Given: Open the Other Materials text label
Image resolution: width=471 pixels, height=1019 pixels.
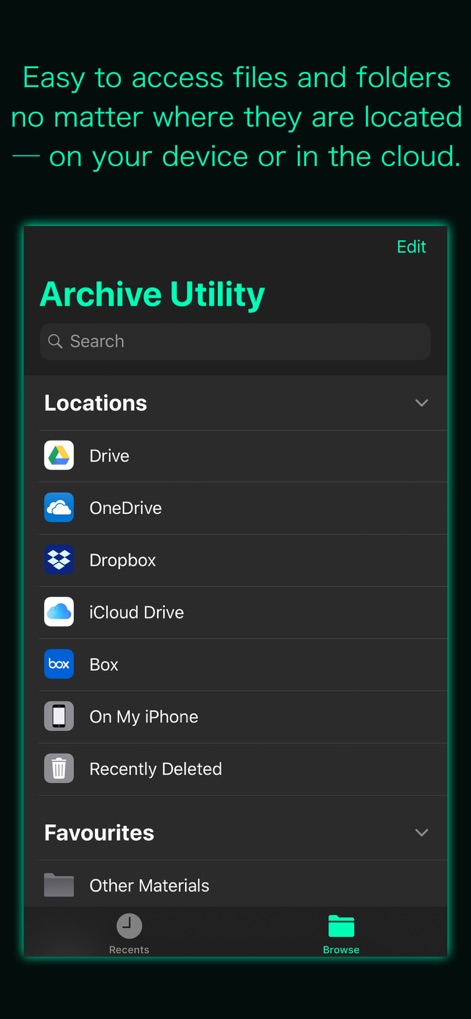Looking at the screenshot, I should [149, 885].
